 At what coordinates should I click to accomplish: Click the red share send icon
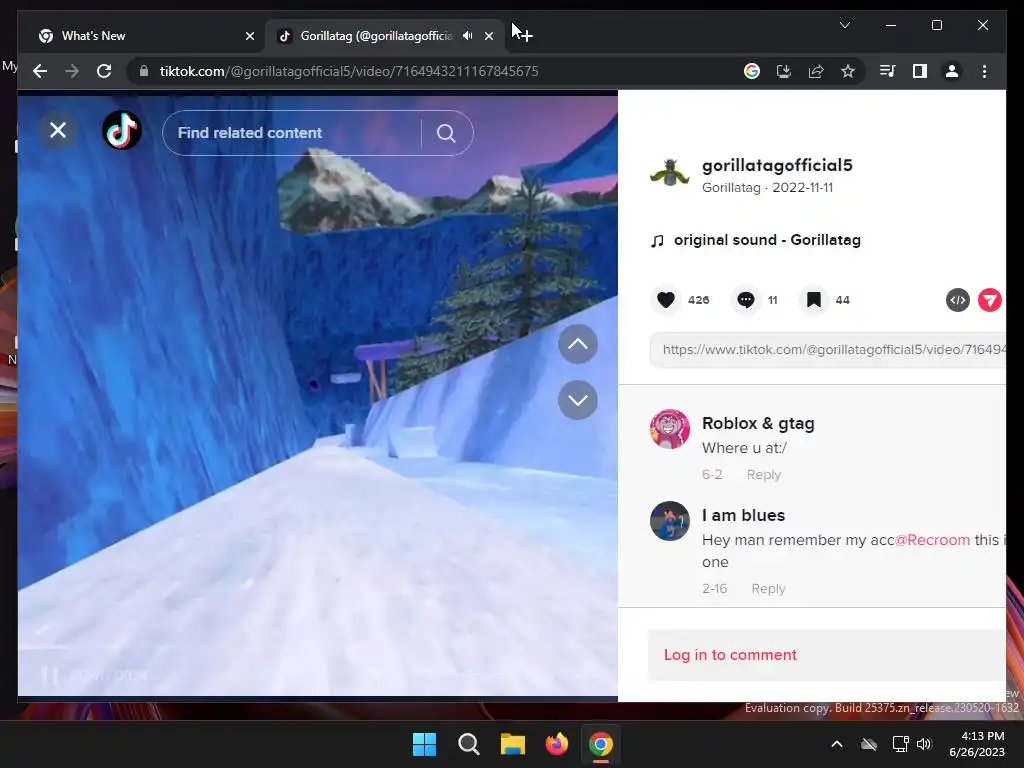989,300
